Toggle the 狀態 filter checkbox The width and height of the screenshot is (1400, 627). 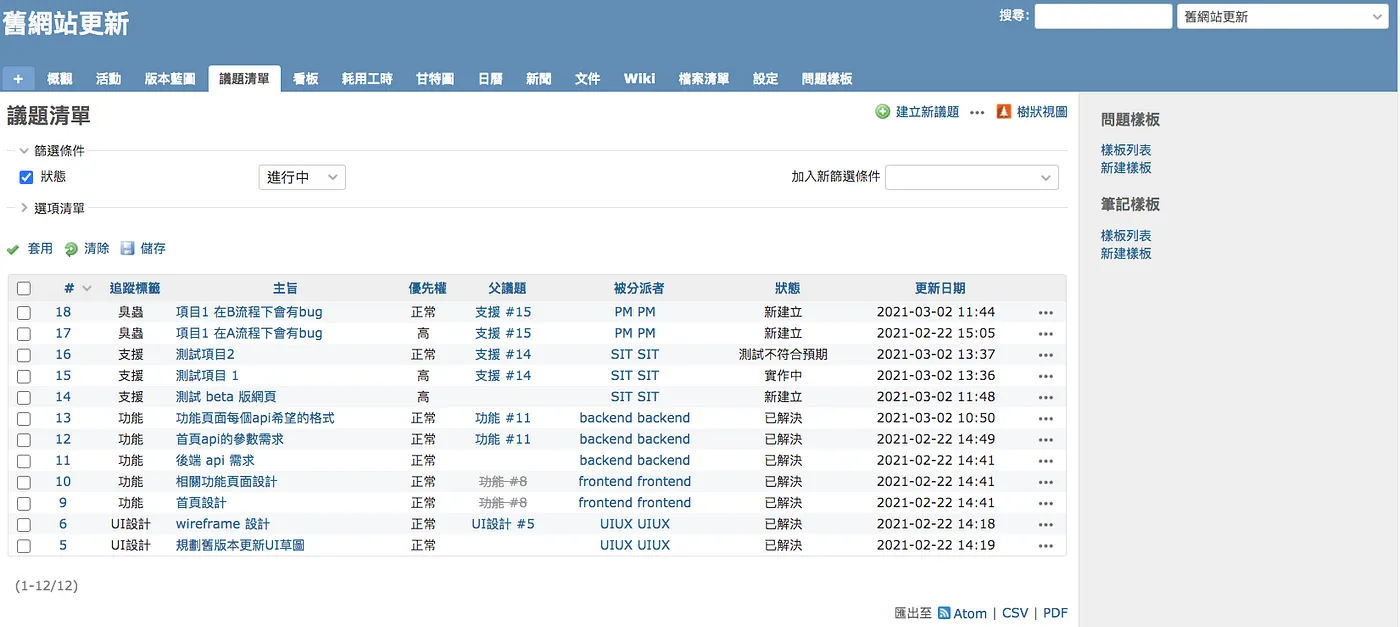tap(27, 177)
